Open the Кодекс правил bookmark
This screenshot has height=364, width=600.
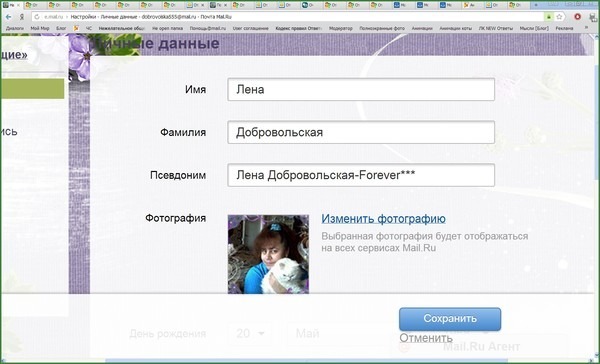tap(298, 28)
